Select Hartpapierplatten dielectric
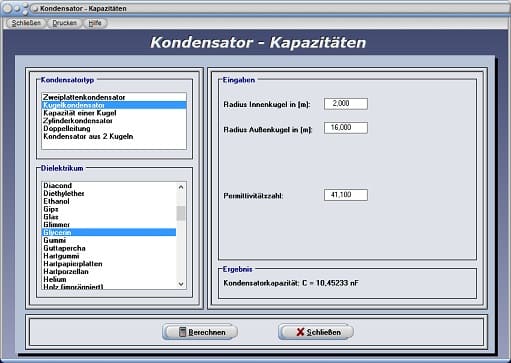511x363 pixels. pos(109,264)
